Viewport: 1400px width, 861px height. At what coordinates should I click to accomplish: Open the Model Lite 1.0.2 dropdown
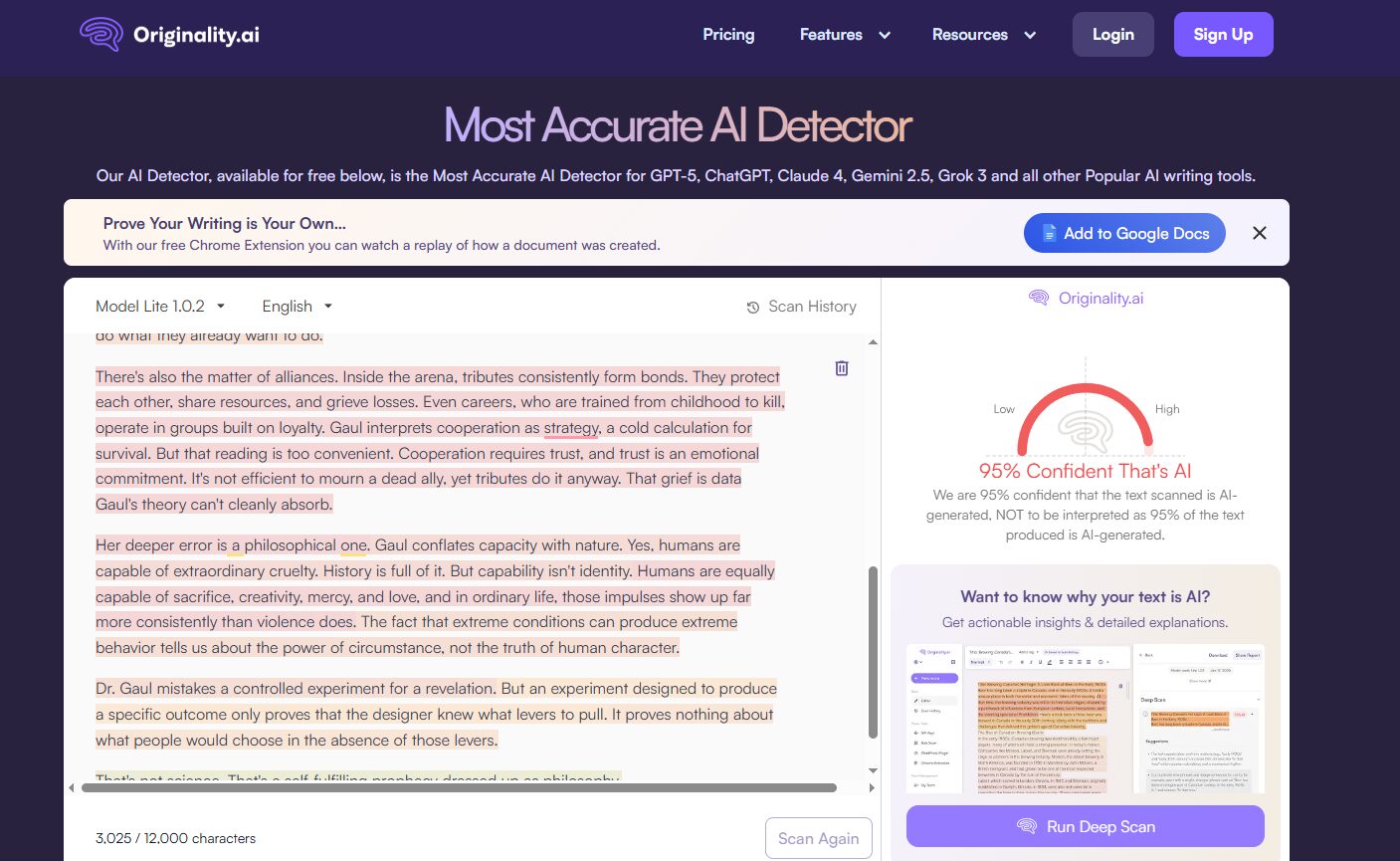tap(160, 307)
